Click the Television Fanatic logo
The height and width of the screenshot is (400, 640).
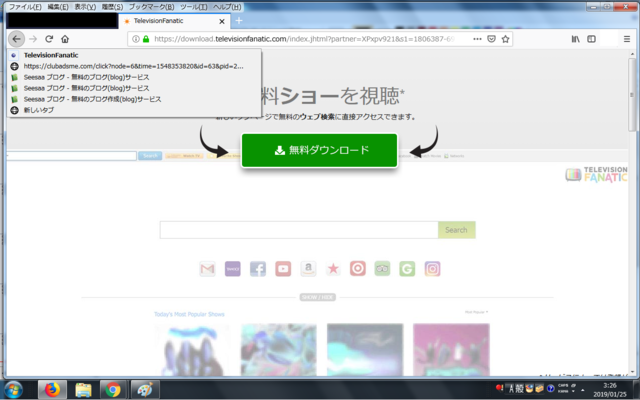point(597,174)
